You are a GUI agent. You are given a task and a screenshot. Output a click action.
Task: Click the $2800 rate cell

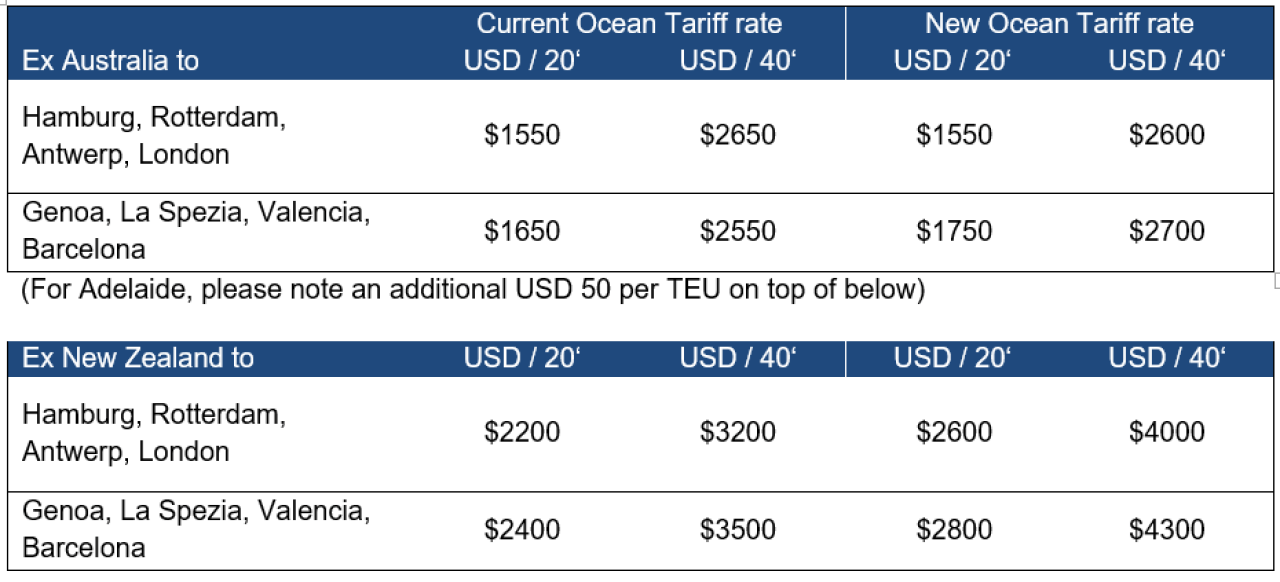coord(954,529)
